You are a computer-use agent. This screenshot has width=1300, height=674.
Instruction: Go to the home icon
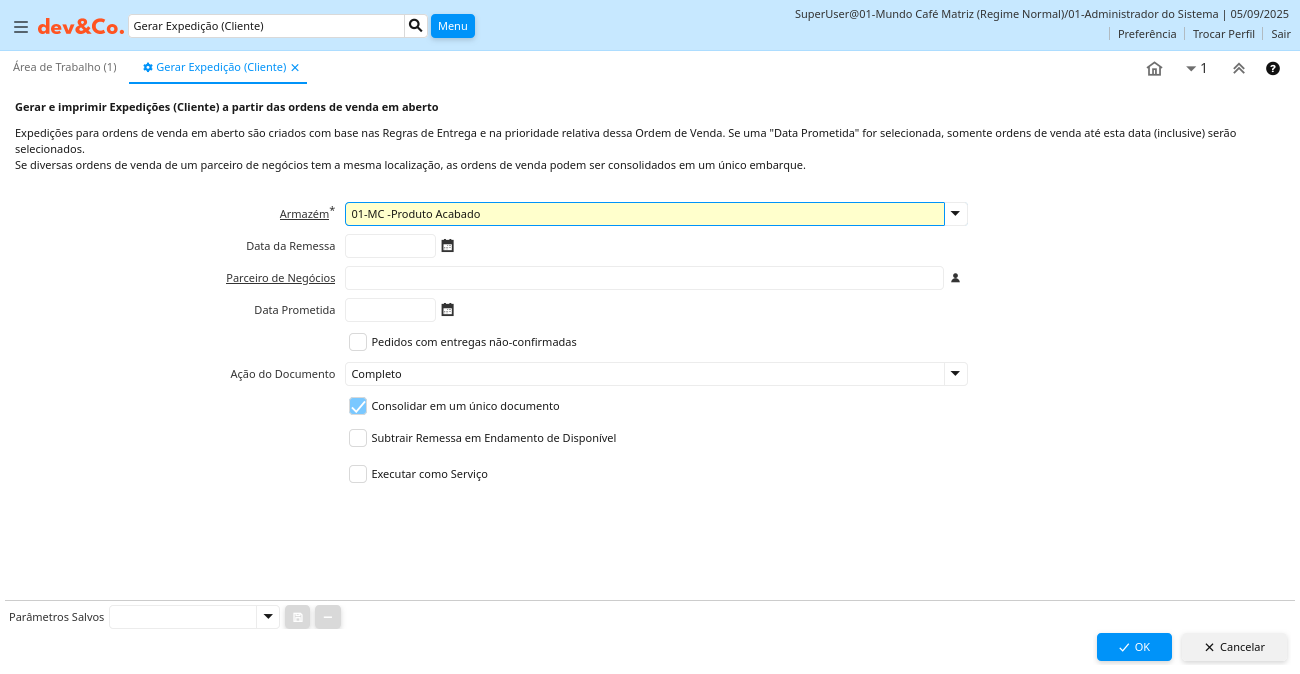(x=1154, y=69)
